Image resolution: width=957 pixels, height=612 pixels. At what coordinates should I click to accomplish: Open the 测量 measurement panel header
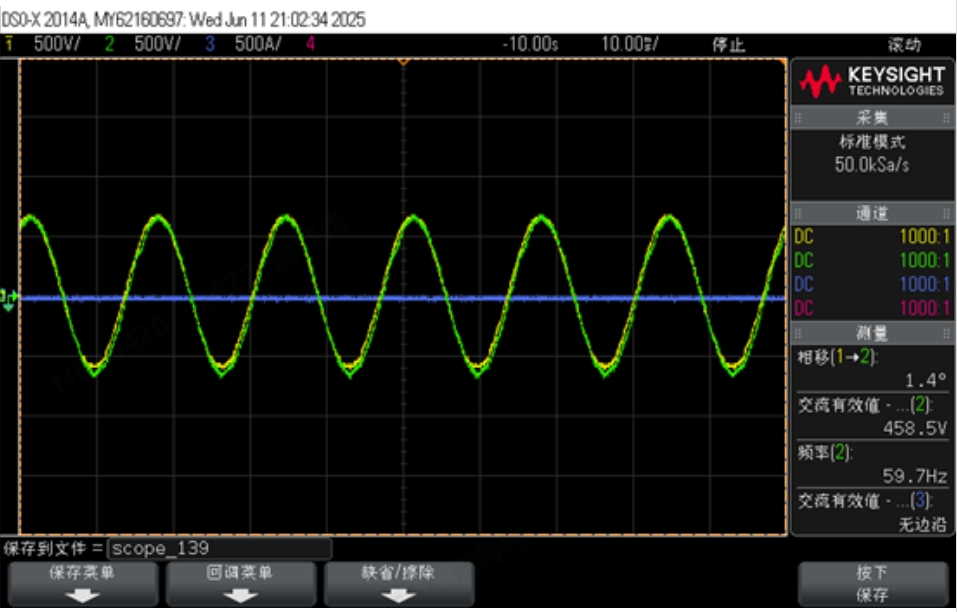tap(873, 333)
